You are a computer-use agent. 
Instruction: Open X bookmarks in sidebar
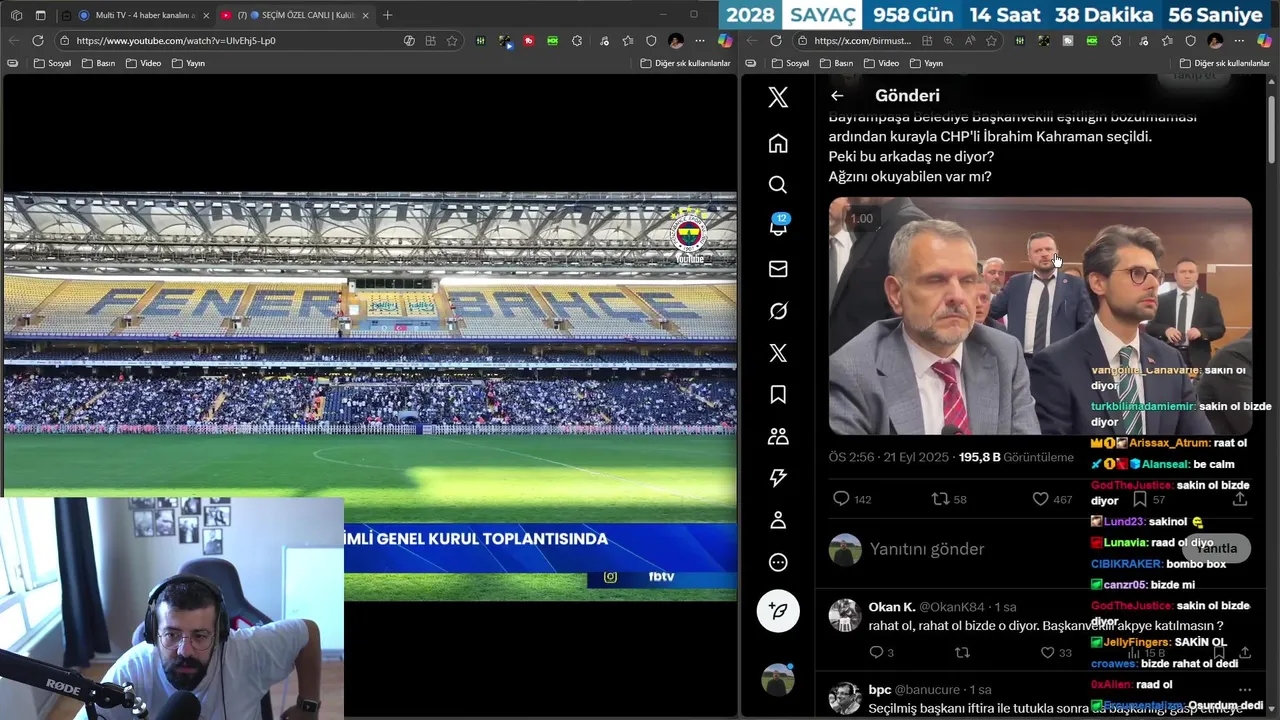click(x=778, y=395)
